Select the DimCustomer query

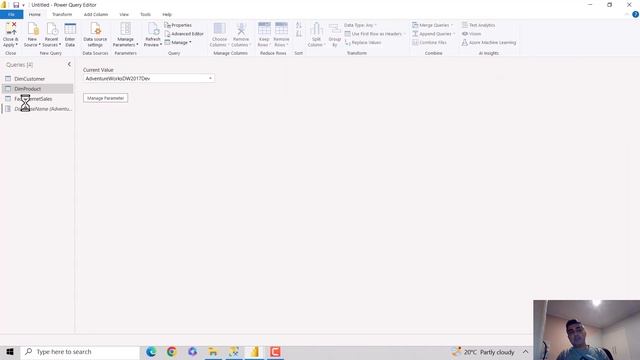click(38, 79)
